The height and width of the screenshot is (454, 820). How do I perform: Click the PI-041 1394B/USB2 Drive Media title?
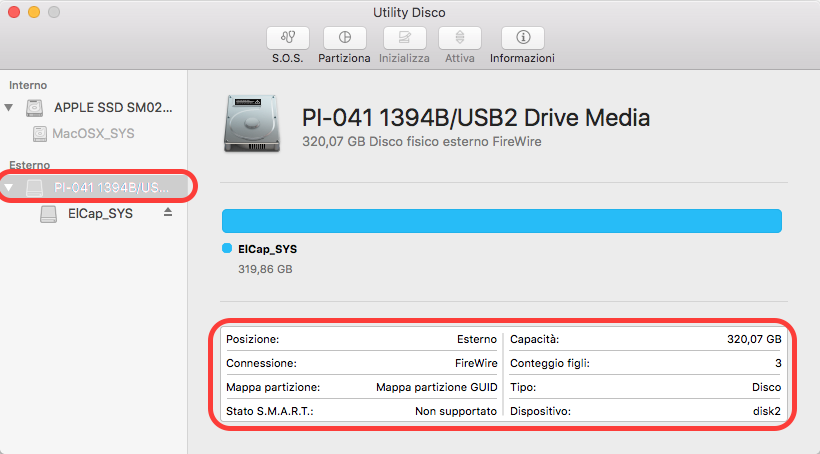pyautogui.click(x=476, y=118)
